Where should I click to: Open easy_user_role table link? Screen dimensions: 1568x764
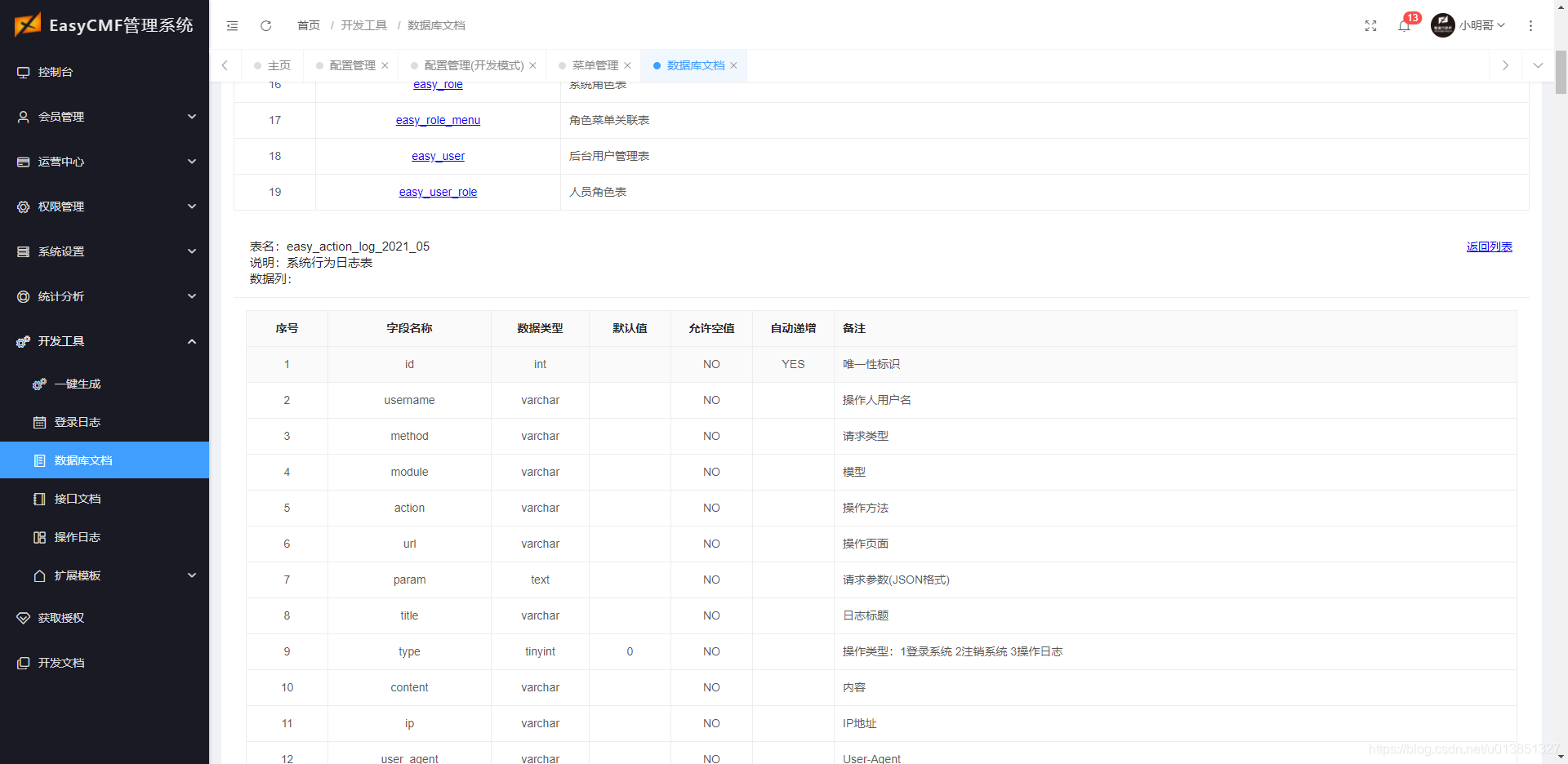(x=438, y=192)
